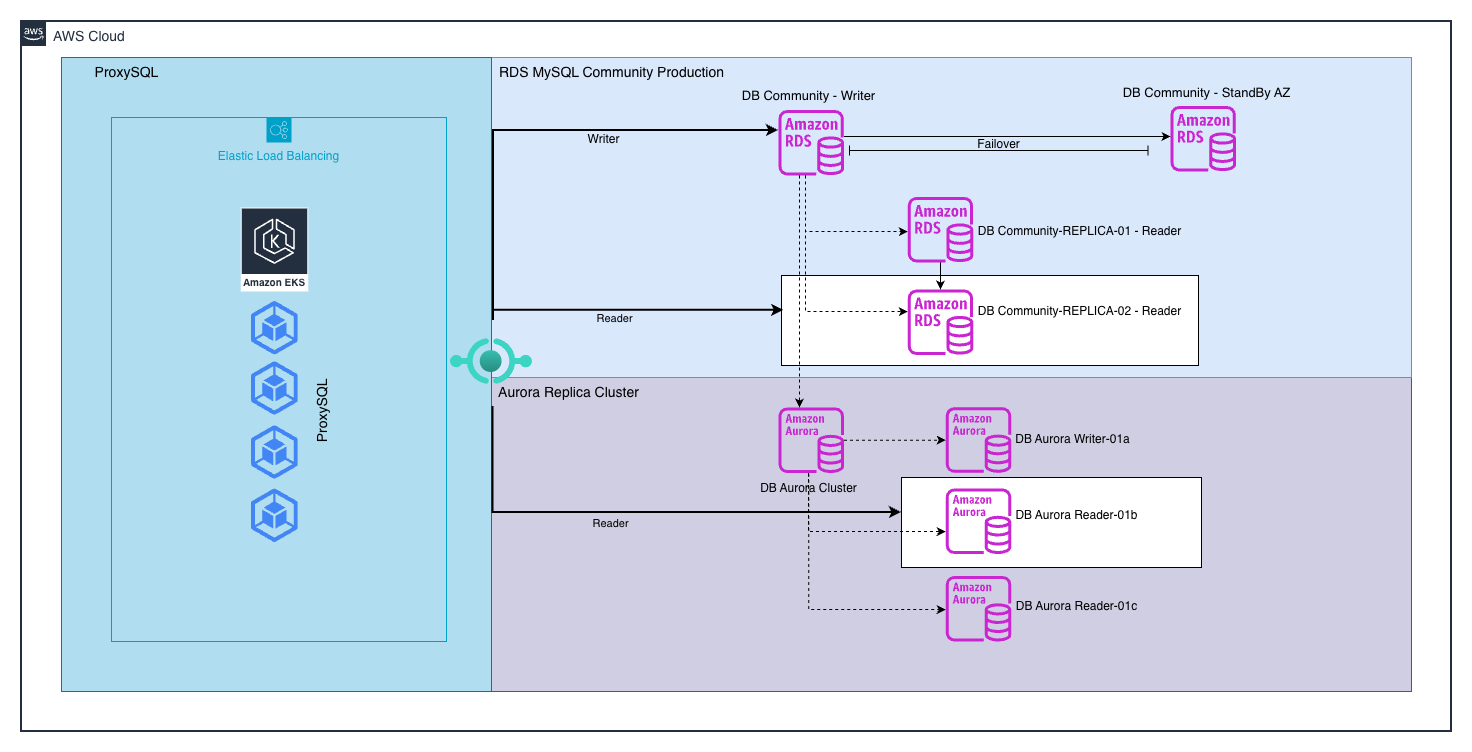The width and height of the screenshot is (1472, 752).
Task: Click the "DB Aurora Reader-01b" label
Action: (1076, 515)
